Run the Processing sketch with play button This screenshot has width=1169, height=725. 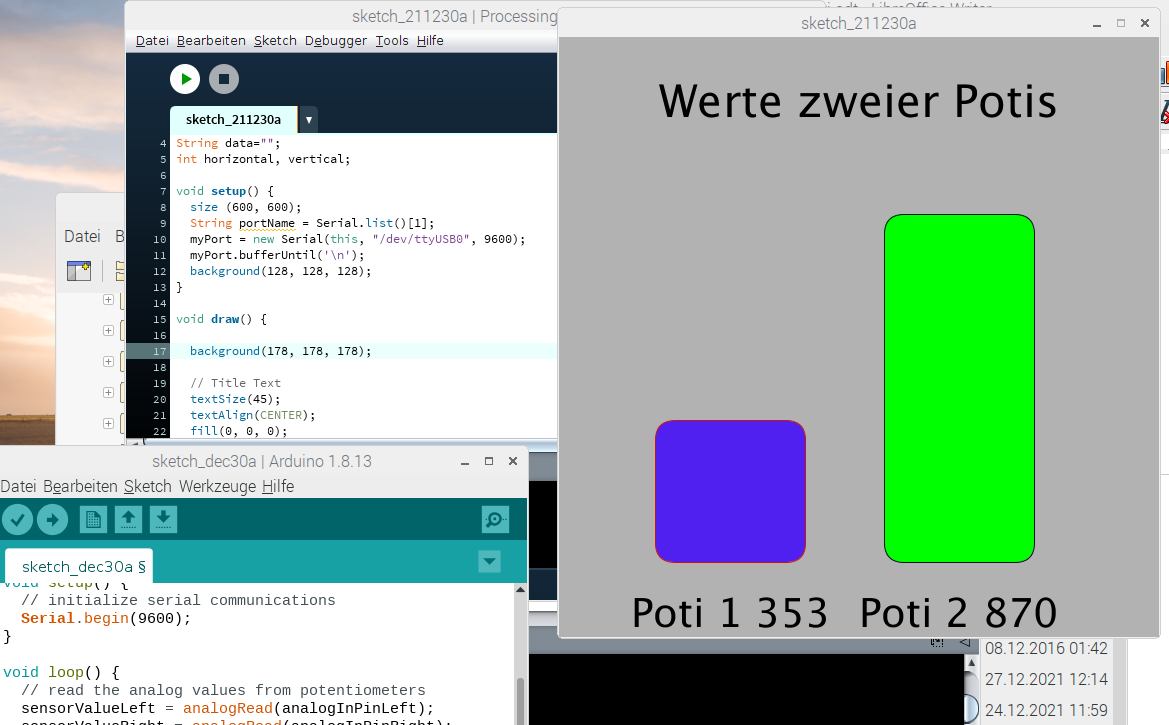pyautogui.click(x=185, y=79)
